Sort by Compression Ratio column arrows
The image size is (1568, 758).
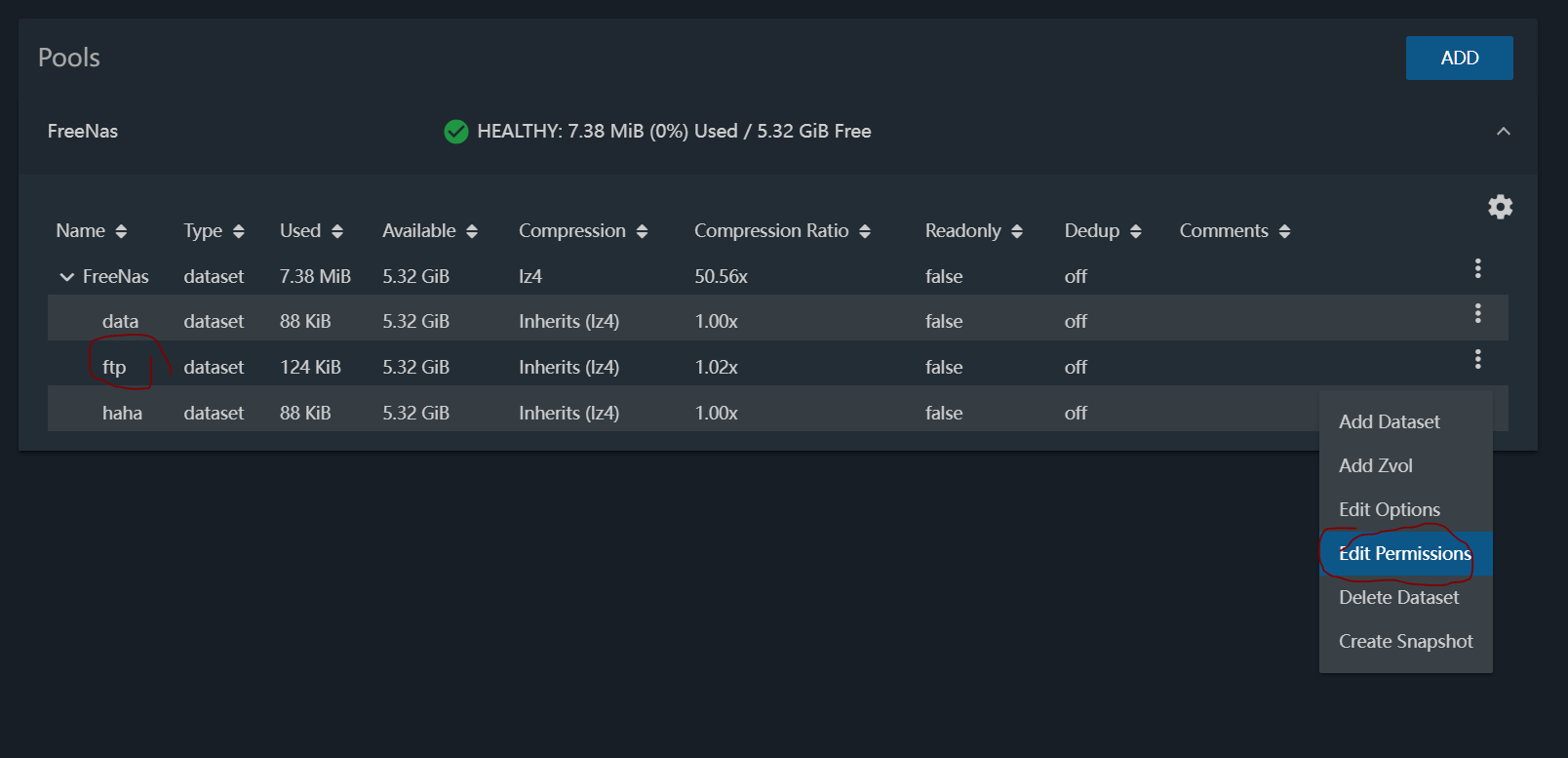865,231
